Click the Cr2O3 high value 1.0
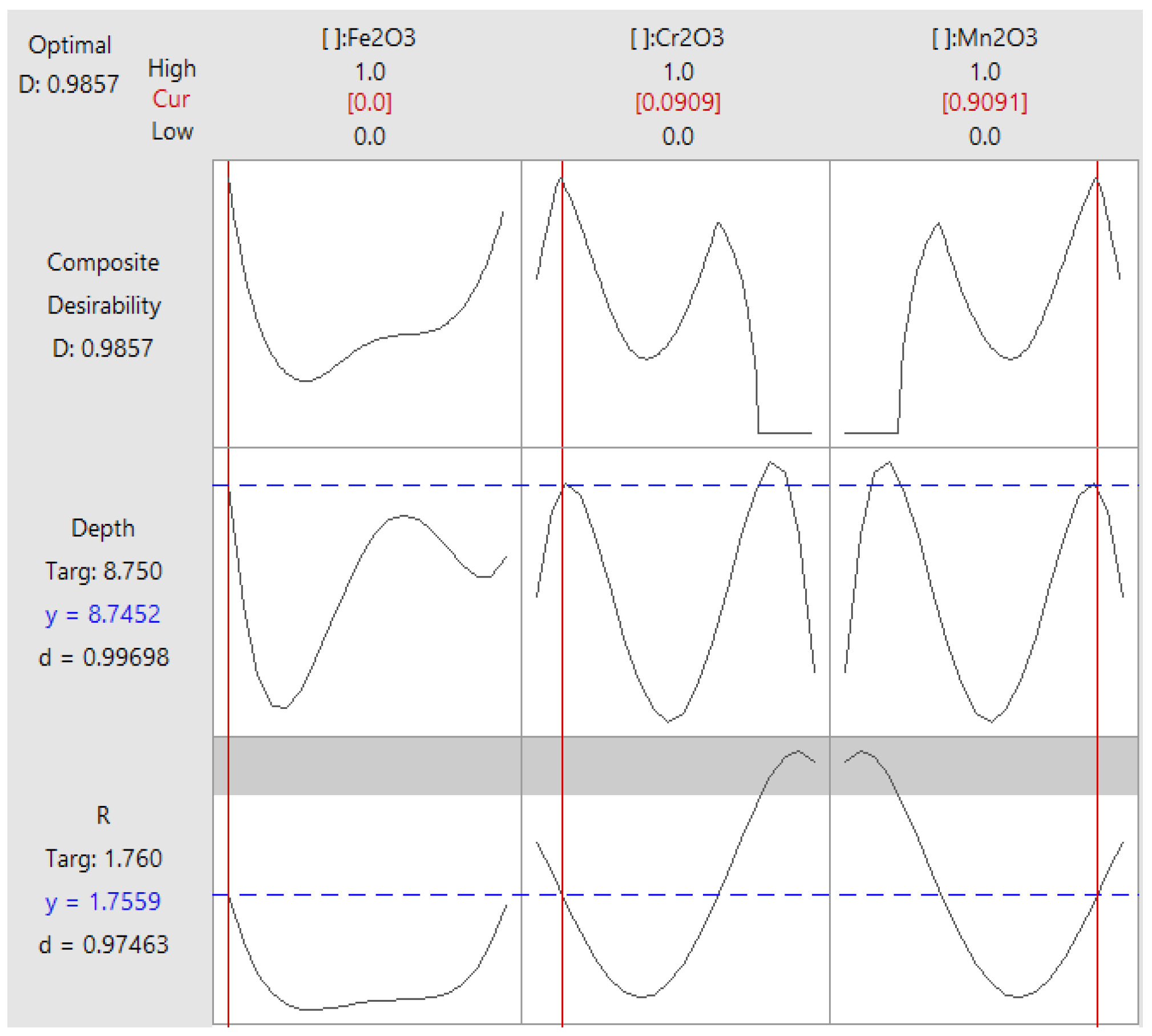 (x=678, y=72)
